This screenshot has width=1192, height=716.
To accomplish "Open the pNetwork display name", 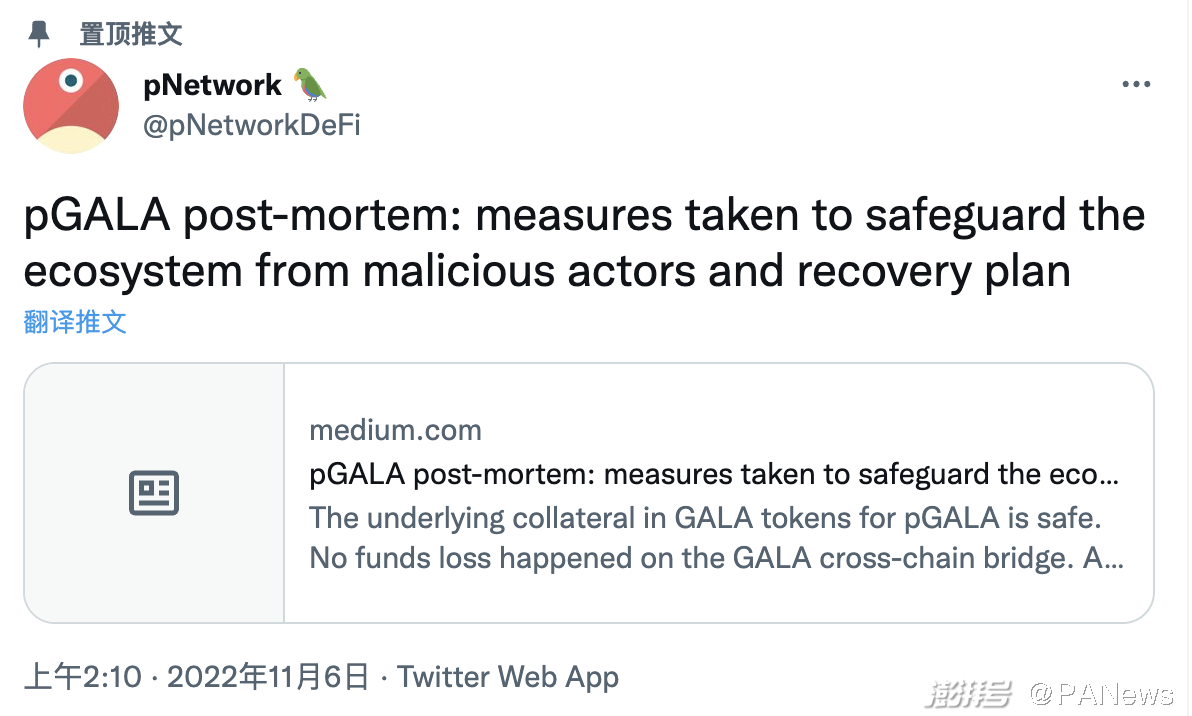I will [212, 85].
